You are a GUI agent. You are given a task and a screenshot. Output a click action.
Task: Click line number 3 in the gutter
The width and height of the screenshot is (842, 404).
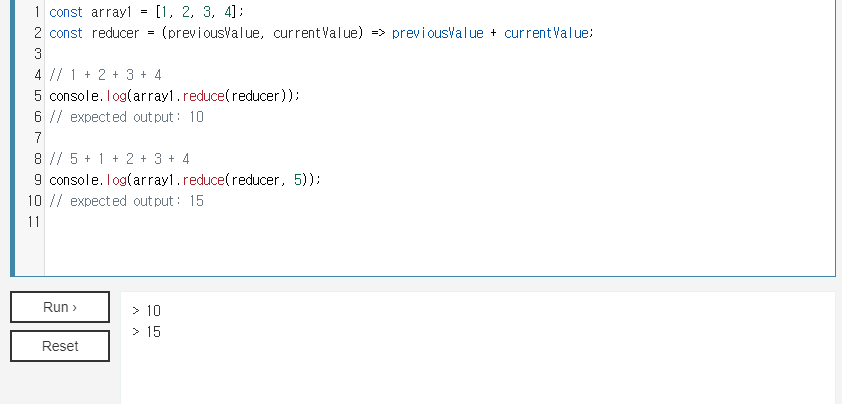(37, 54)
